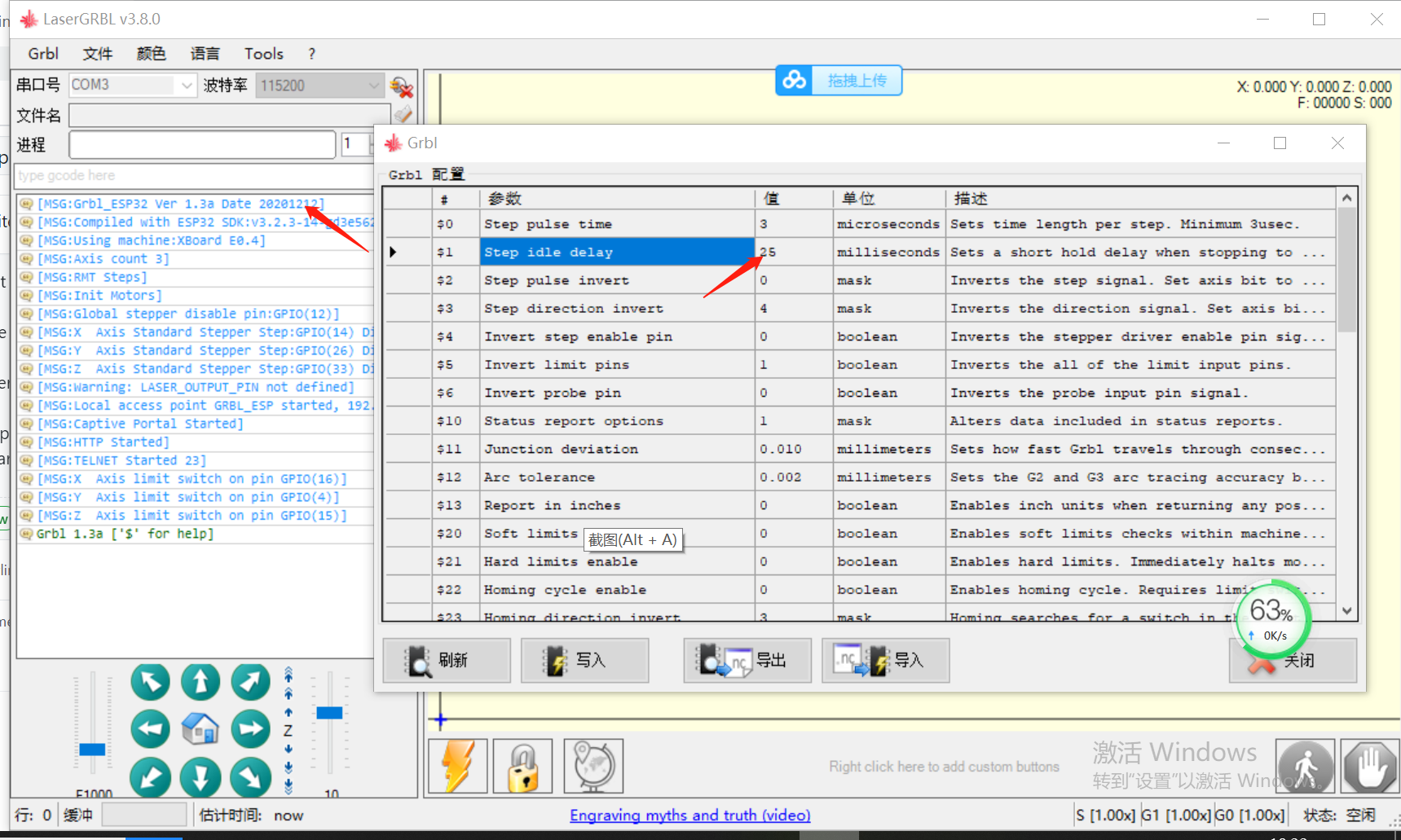Click the Grbl 1.3a help log line
Image resolution: width=1401 pixels, height=840 pixels.
[125, 534]
